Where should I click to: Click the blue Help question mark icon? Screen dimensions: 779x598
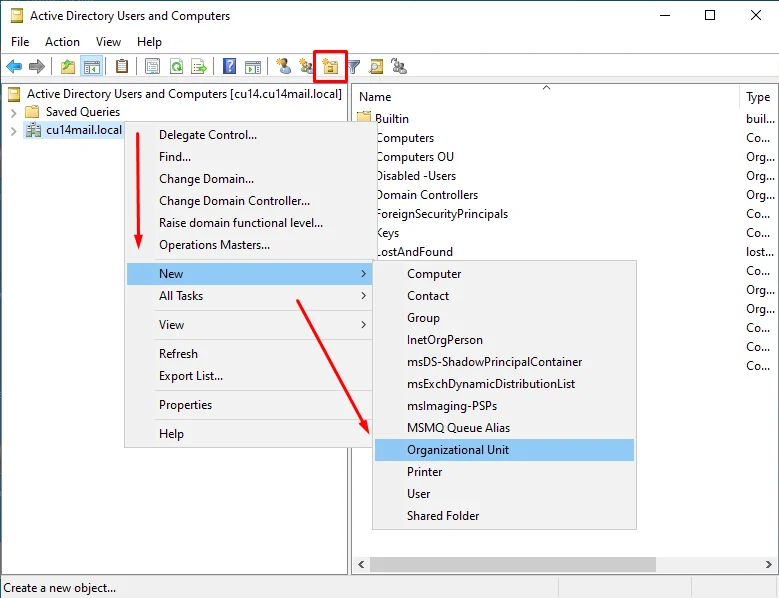(x=229, y=66)
